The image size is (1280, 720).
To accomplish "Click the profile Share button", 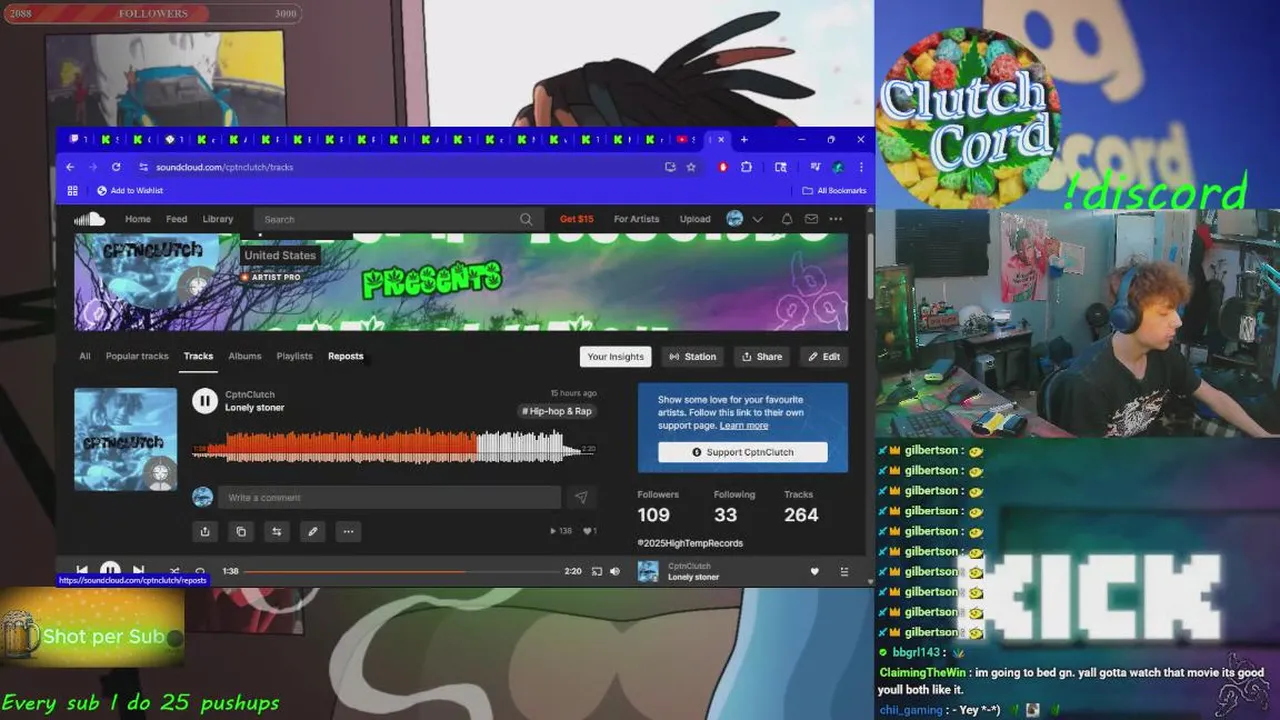I will click(762, 357).
